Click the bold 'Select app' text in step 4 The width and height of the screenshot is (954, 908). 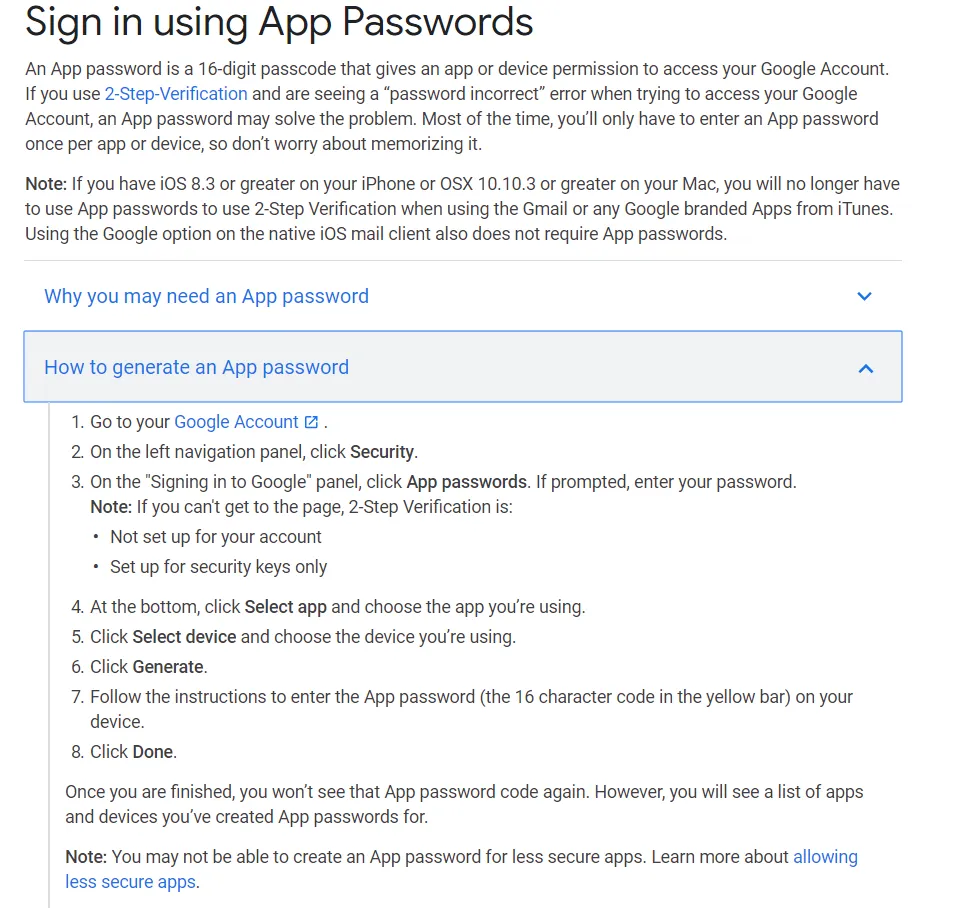pos(285,607)
